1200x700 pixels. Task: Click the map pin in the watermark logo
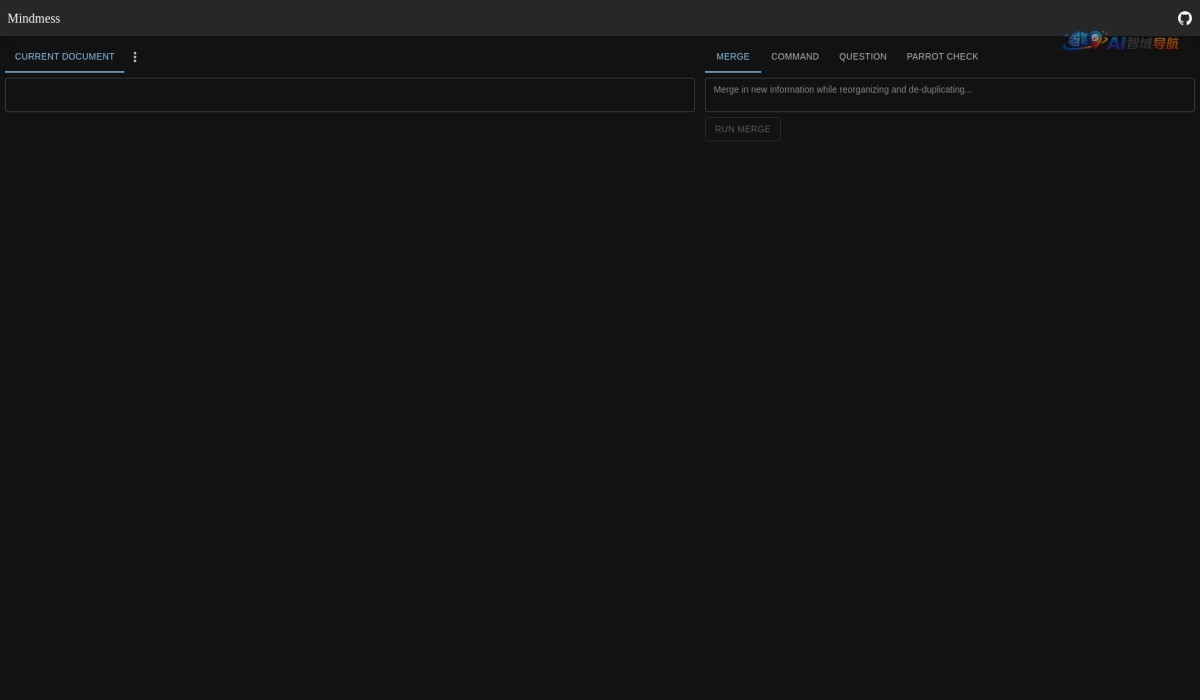tap(1097, 39)
